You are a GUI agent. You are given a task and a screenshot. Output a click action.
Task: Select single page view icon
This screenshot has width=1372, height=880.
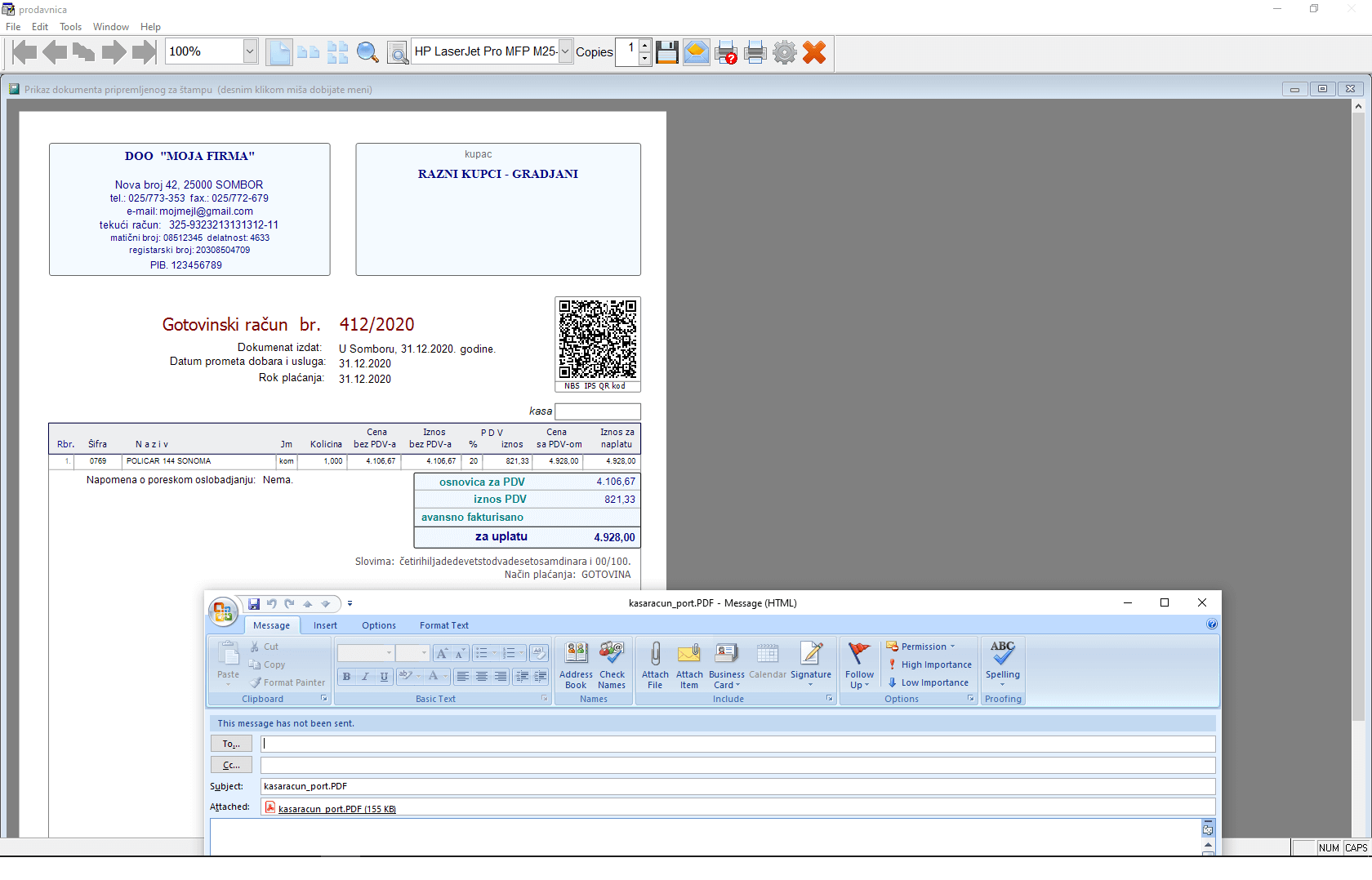pos(279,52)
